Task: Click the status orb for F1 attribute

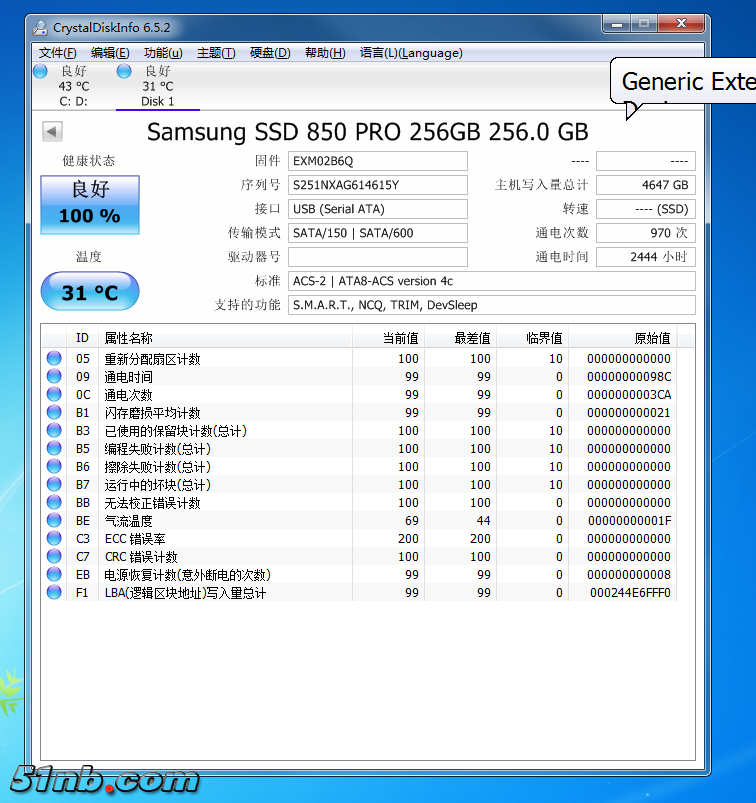Action: [x=54, y=593]
